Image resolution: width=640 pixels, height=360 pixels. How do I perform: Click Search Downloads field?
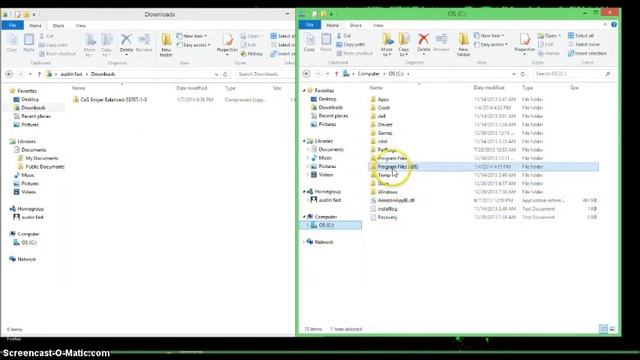point(264,74)
